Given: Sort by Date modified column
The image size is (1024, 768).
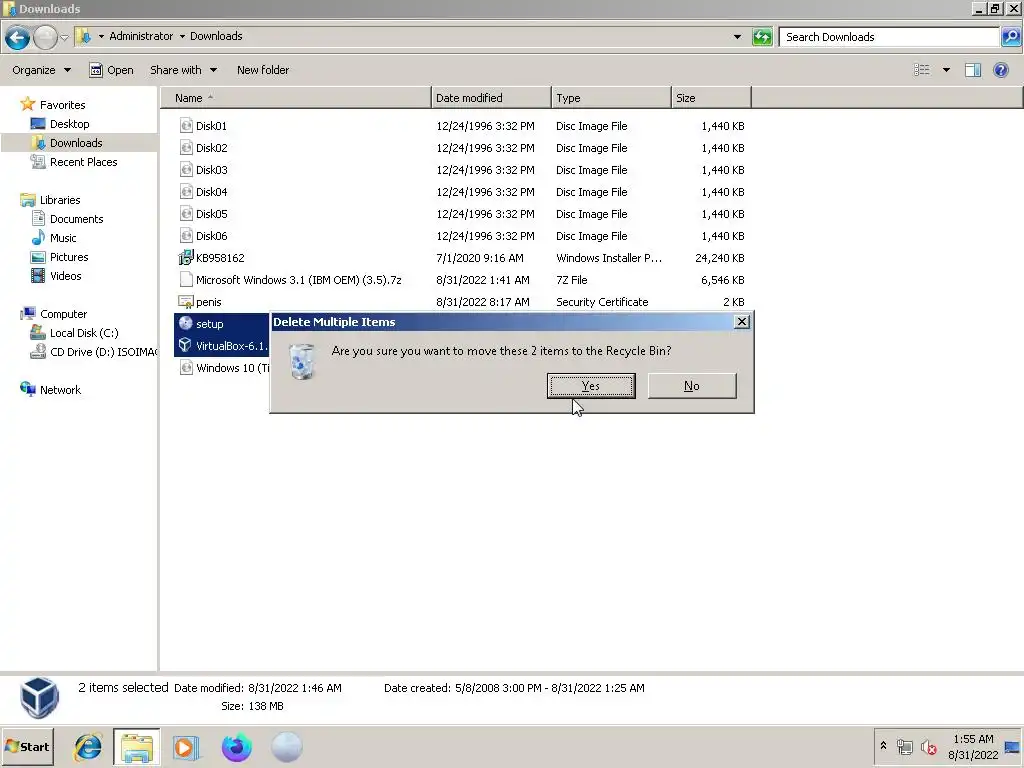Looking at the screenshot, I should [x=491, y=98].
